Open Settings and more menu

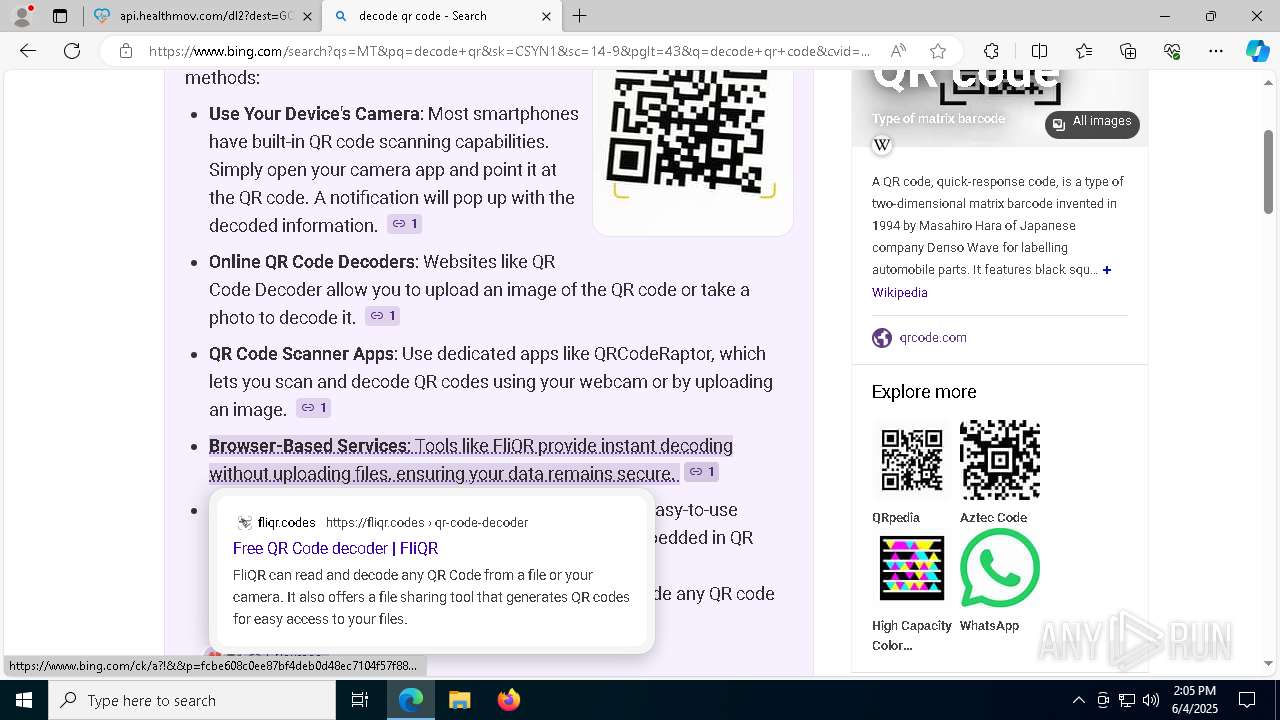pos(1216,51)
